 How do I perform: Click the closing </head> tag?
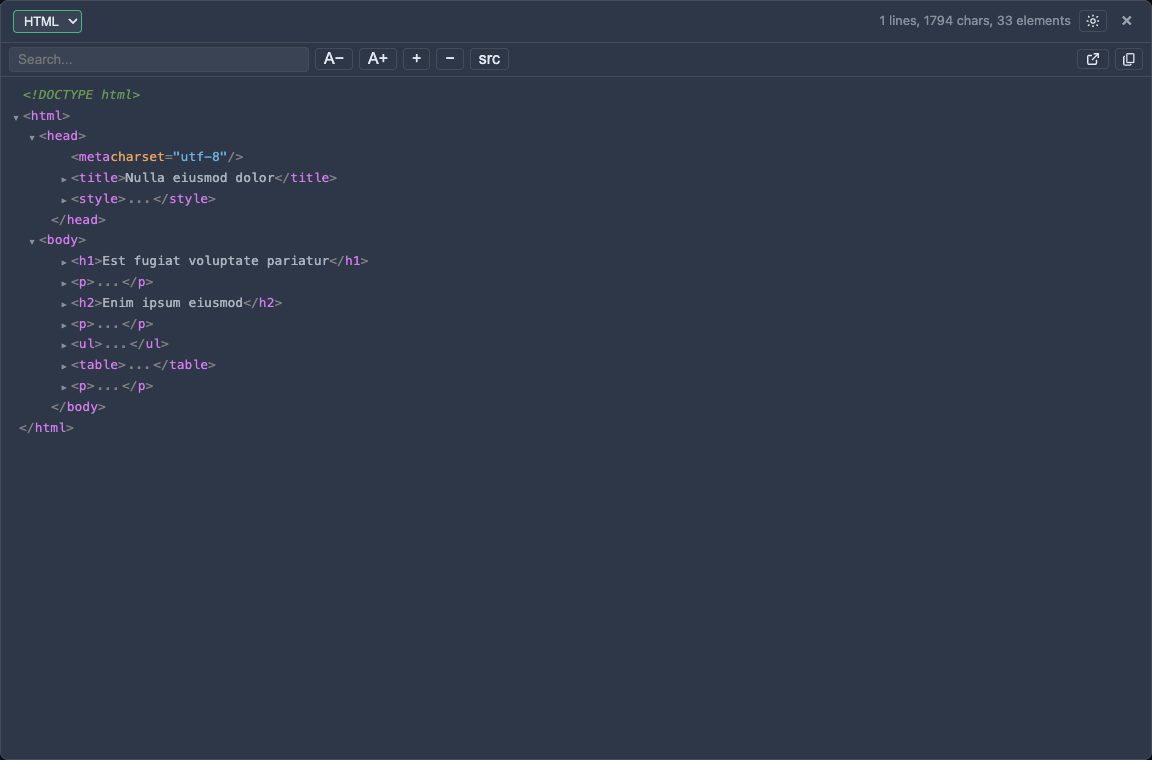click(x=78, y=220)
